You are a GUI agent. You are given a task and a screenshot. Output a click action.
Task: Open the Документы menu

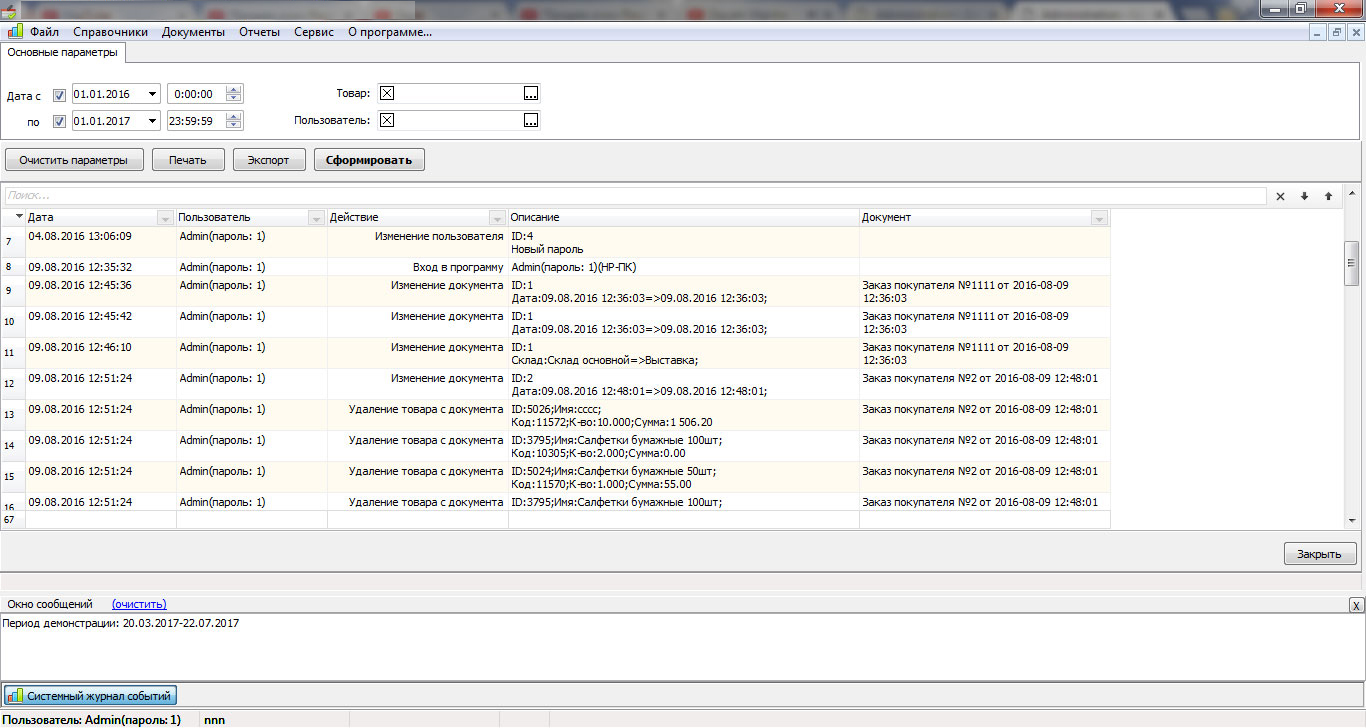pyautogui.click(x=193, y=32)
